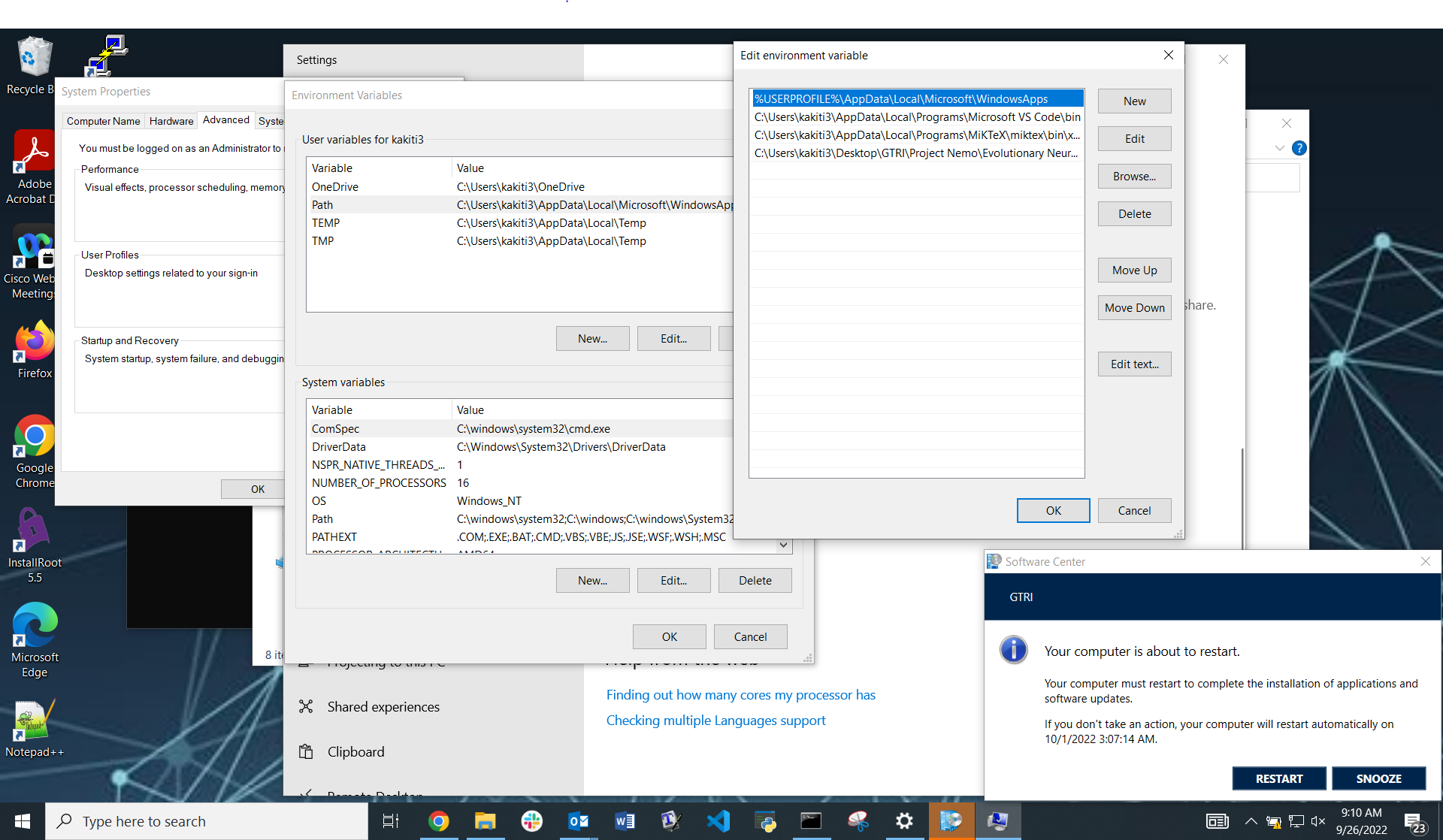The width and height of the screenshot is (1443, 840).
Task: Select the MiKTeX path entry in the list
Action: 916,134
